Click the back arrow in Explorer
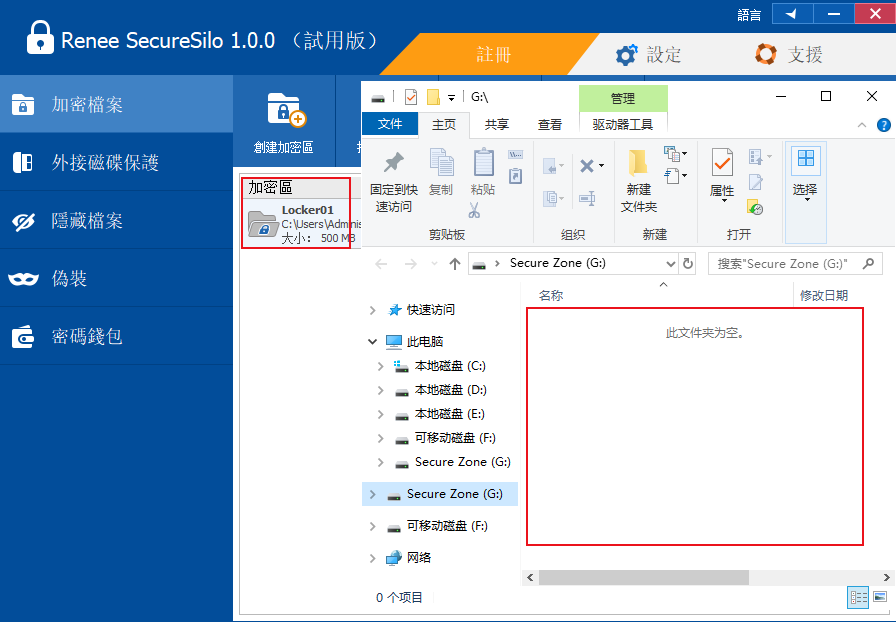 (381, 264)
